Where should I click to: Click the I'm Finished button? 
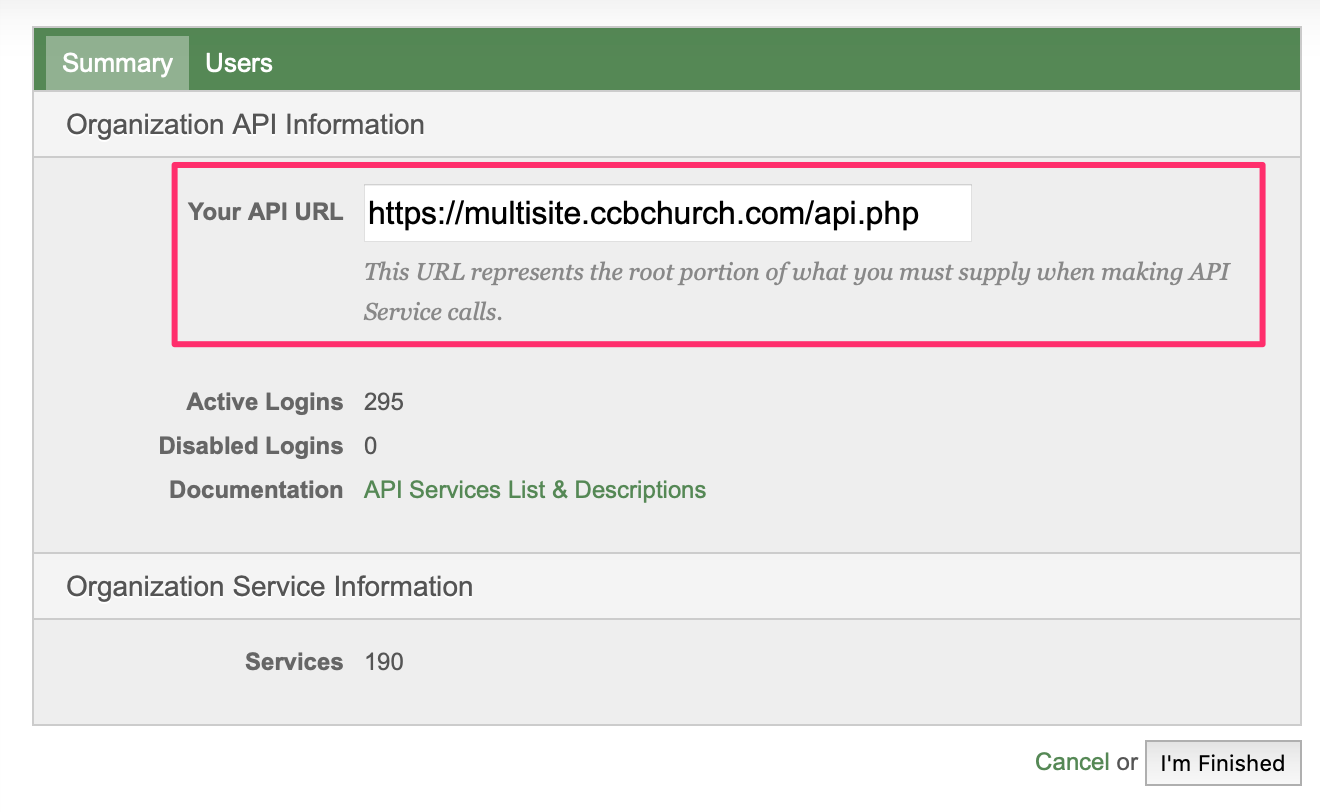pyautogui.click(x=1222, y=763)
